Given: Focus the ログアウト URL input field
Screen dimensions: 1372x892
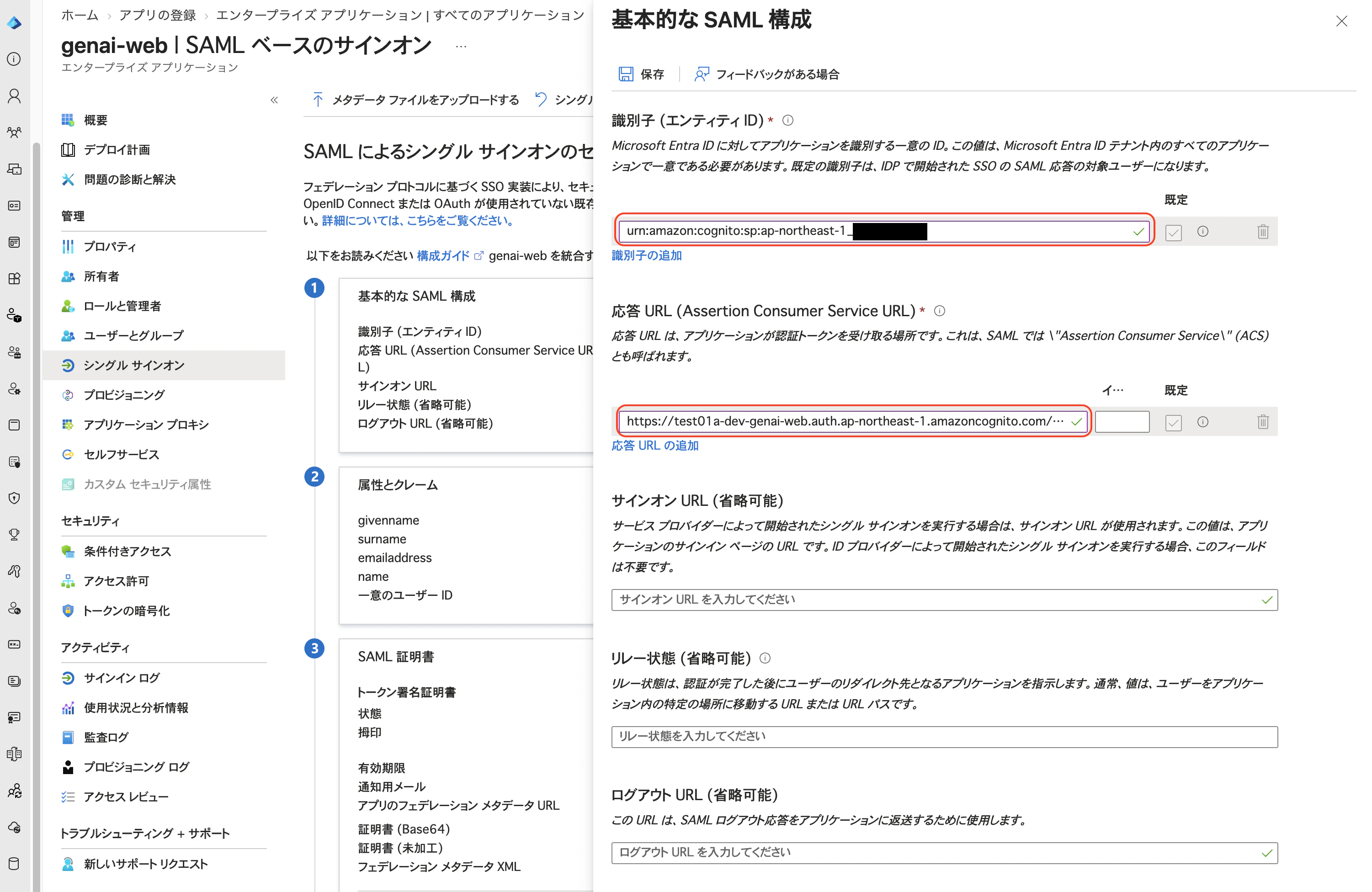Looking at the screenshot, I should tap(944, 853).
